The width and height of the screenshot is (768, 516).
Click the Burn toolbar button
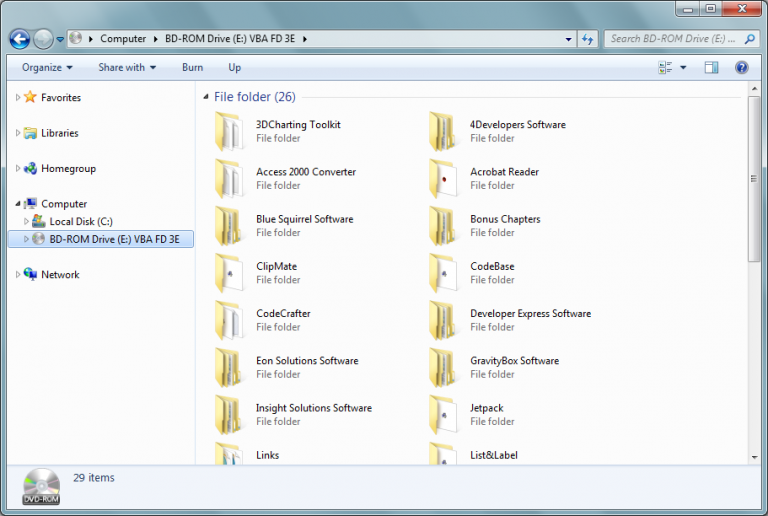pos(192,67)
